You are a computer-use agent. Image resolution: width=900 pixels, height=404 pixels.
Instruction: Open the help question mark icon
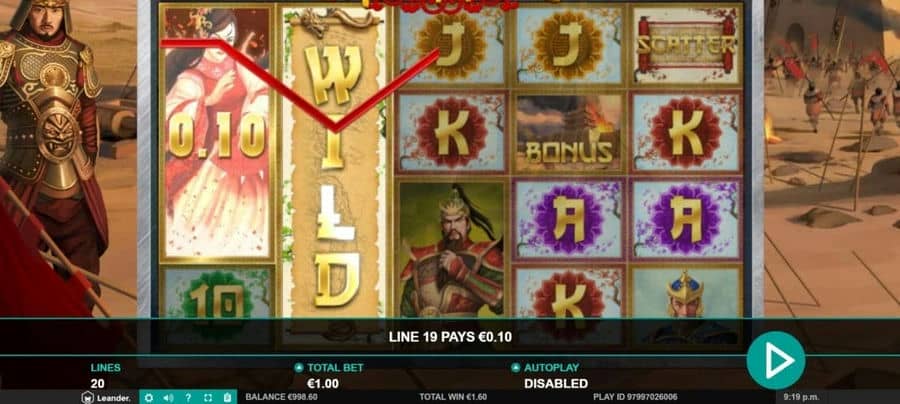click(x=188, y=397)
